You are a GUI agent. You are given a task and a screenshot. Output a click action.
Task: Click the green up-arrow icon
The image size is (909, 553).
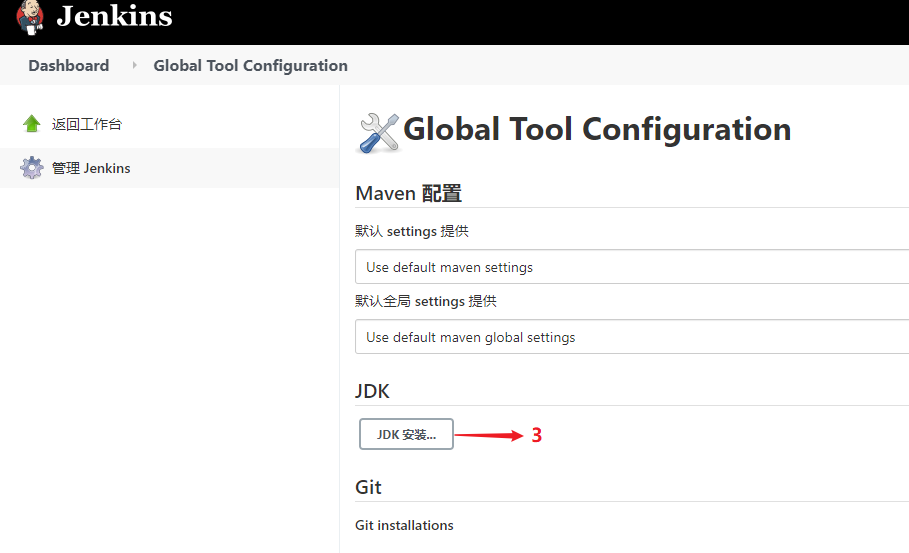[x=31, y=123]
